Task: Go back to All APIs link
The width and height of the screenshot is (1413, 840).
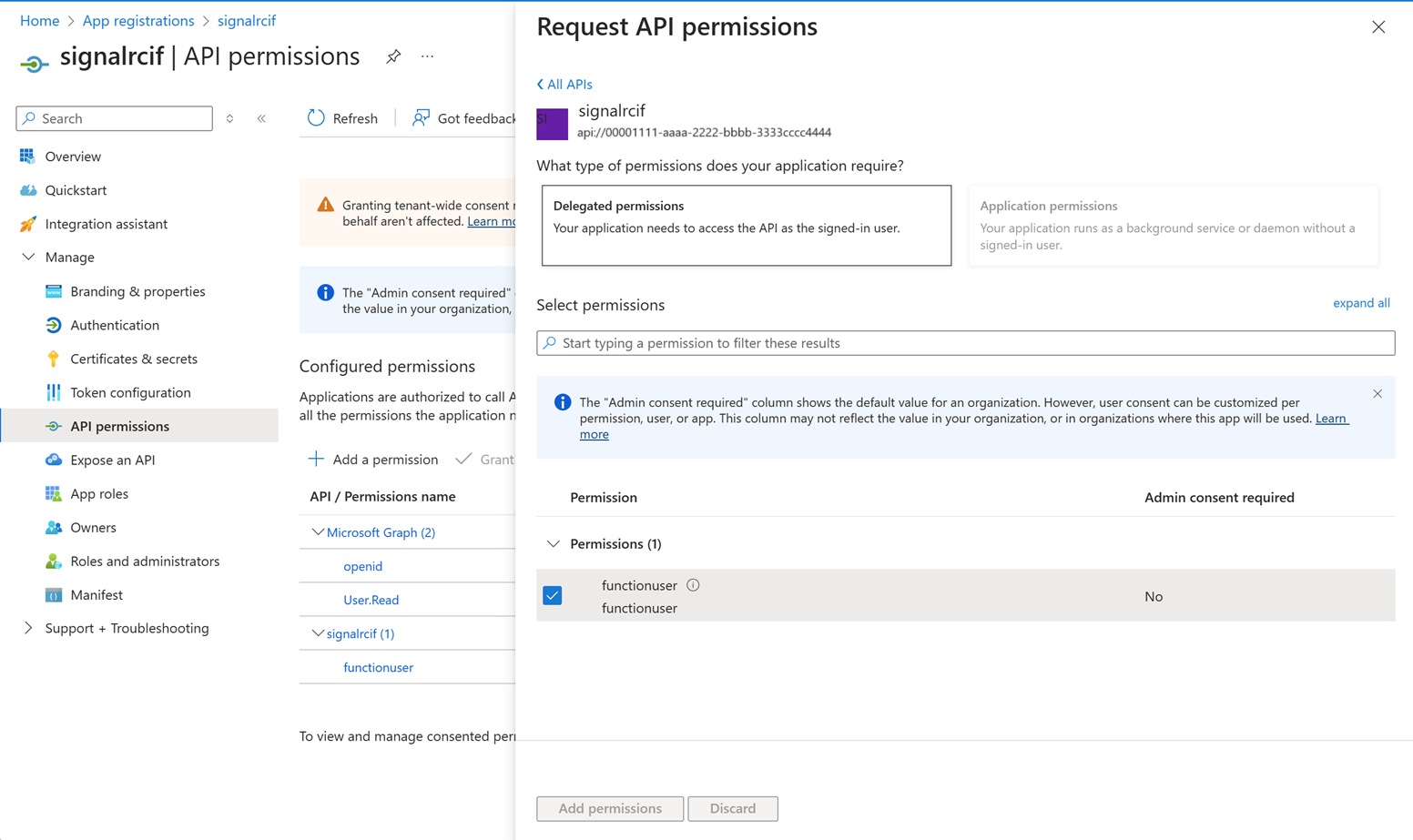Action: click(x=564, y=84)
